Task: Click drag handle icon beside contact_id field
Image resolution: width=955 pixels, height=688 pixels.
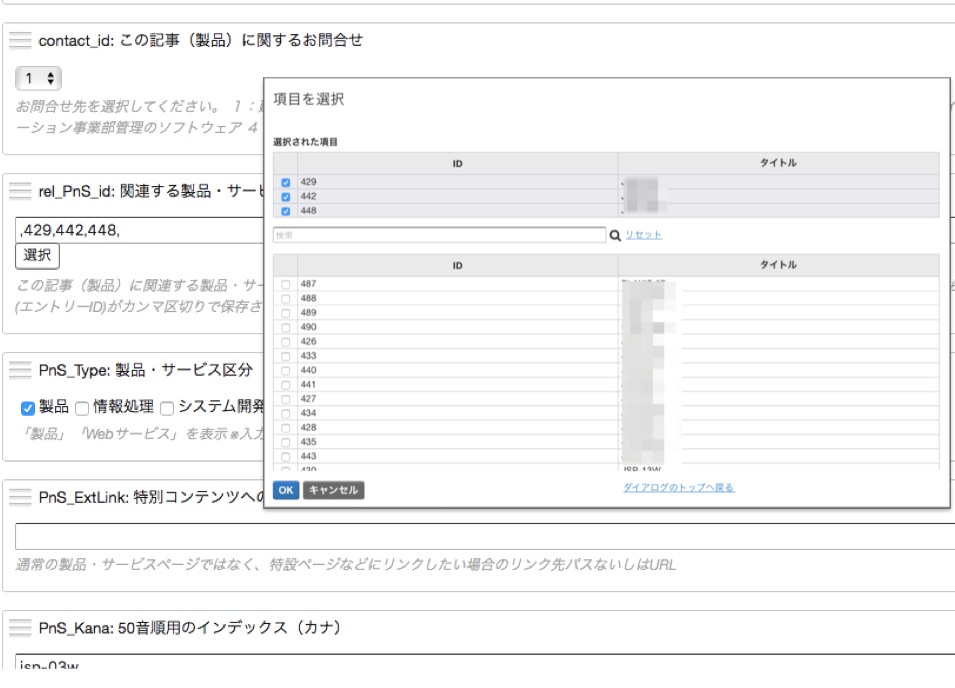Action: [21, 41]
